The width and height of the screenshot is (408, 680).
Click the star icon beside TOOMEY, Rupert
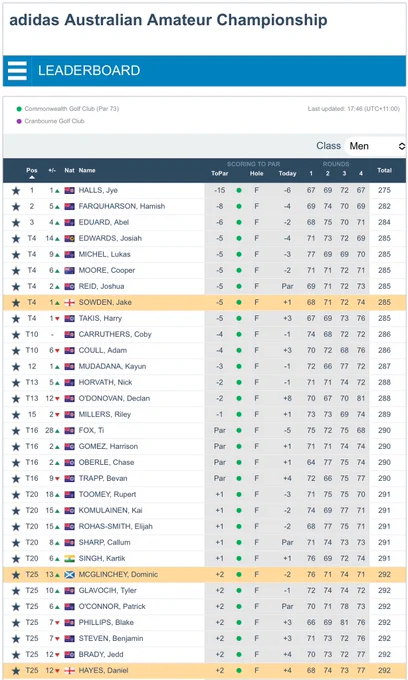click(16, 495)
